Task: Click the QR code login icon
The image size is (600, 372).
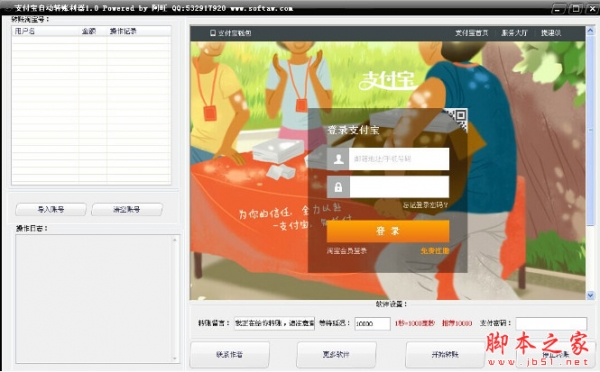Action: [457, 118]
